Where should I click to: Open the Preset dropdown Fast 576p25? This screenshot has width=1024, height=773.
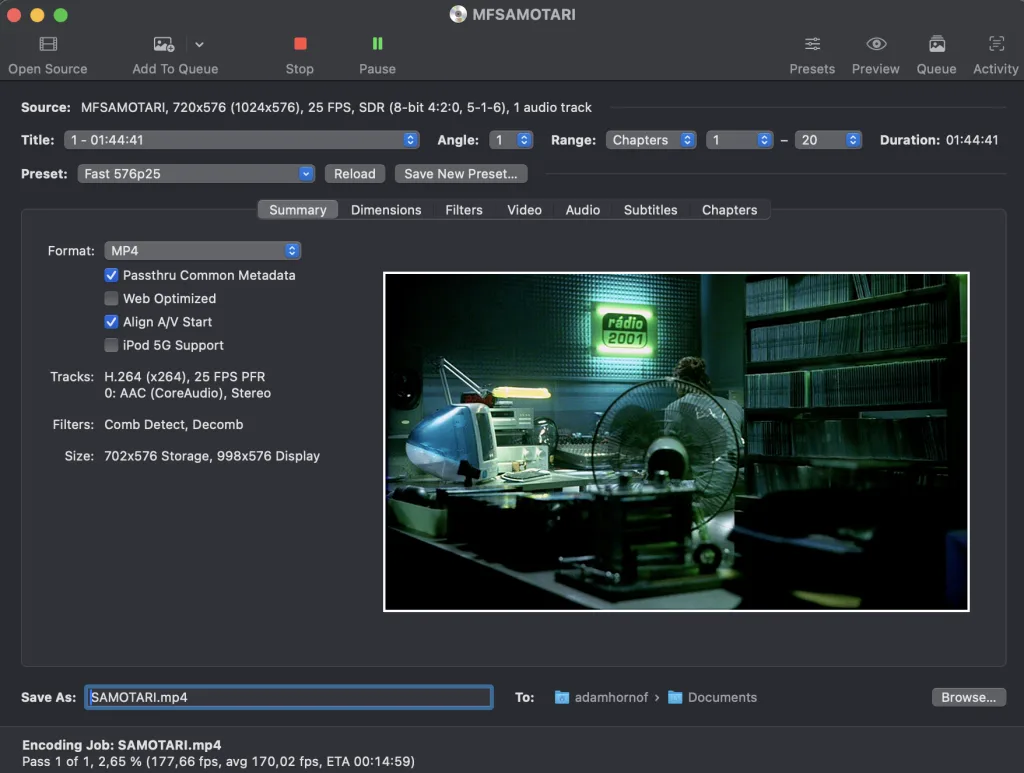[x=196, y=174]
